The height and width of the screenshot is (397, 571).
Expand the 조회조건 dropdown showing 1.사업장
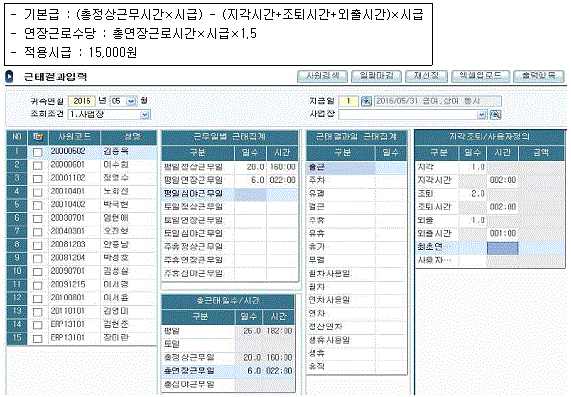pos(145,115)
